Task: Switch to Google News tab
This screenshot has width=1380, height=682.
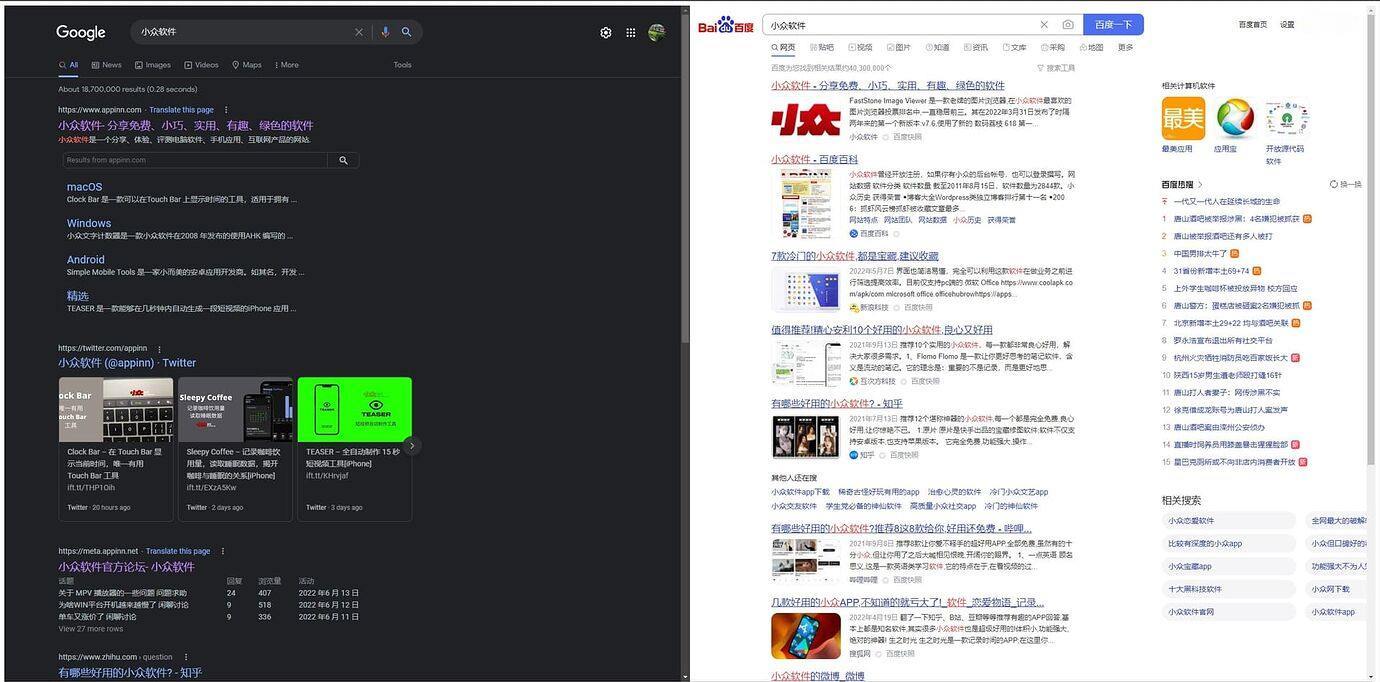Action: pyautogui.click(x=106, y=65)
